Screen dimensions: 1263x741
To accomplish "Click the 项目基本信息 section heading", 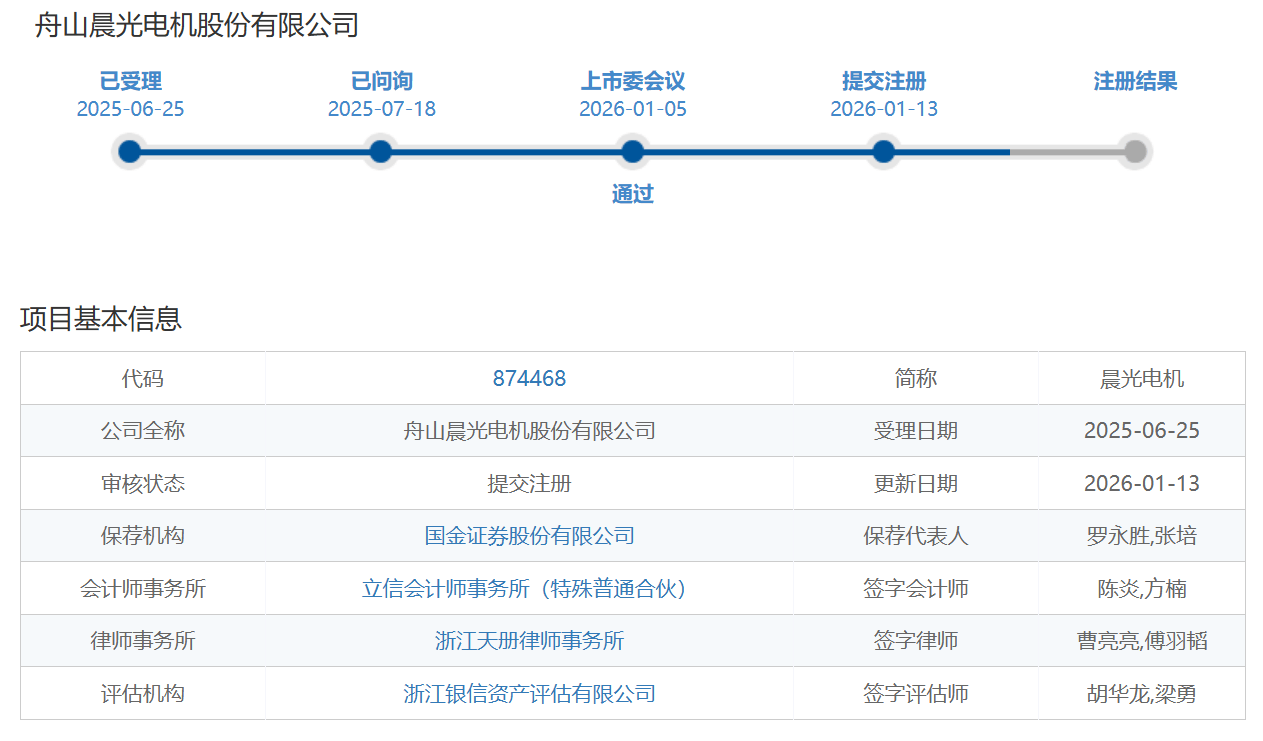I will tap(100, 319).
